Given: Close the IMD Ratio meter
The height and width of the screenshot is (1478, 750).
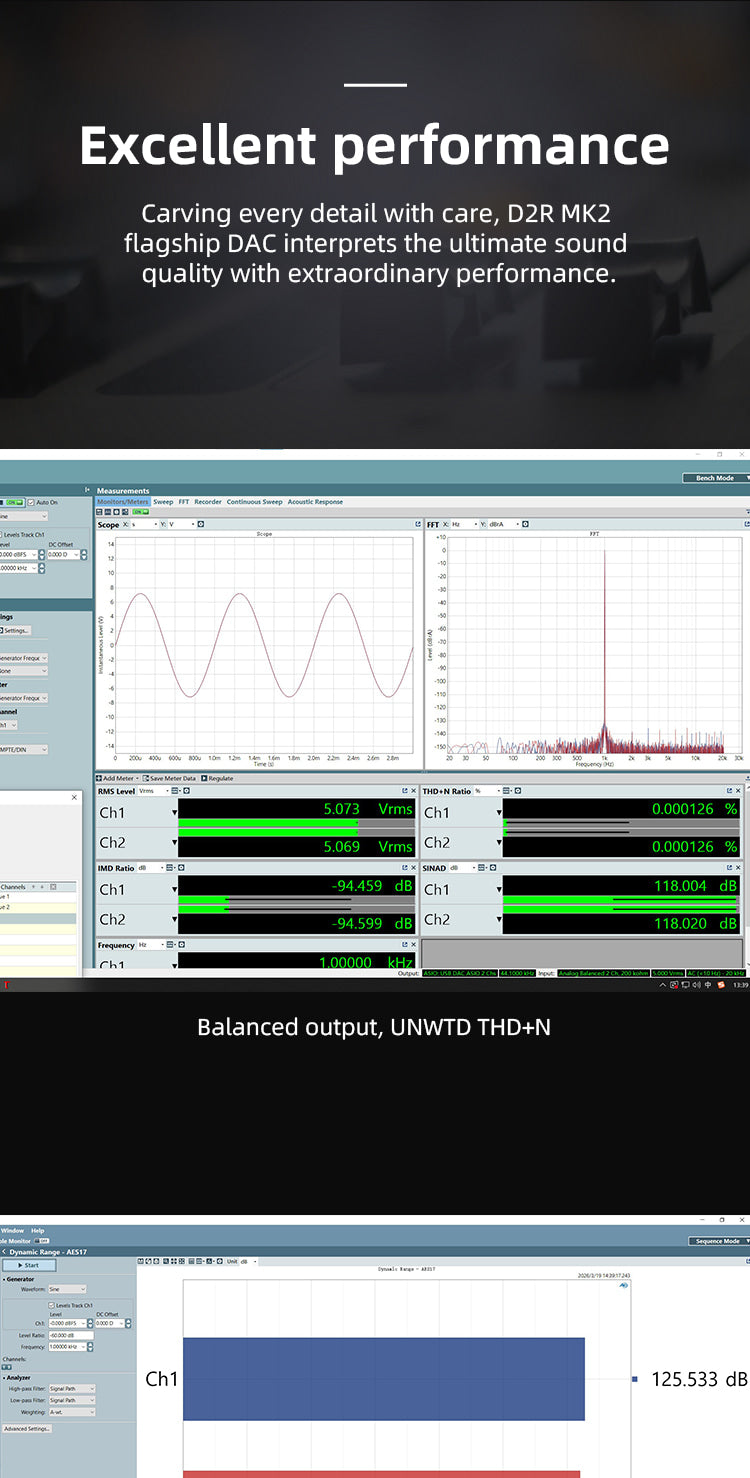Looking at the screenshot, I should tap(414, 868).
